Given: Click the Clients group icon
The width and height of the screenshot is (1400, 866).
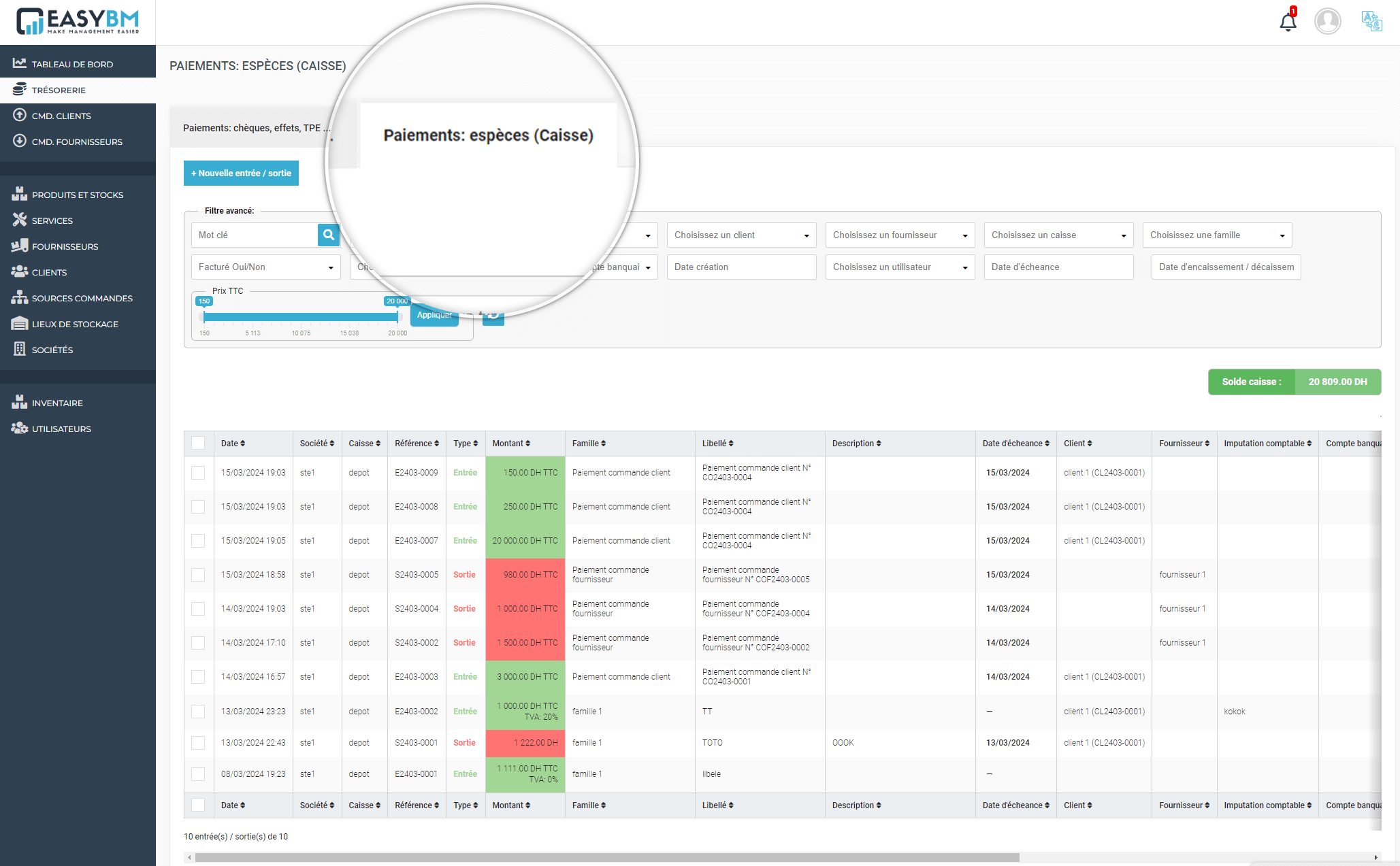Looking at the screenshot, I should 20,271.
